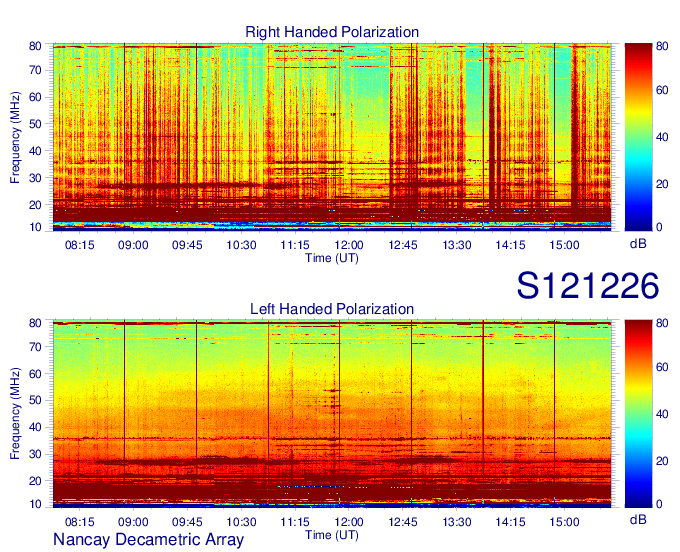Click the 20 dB tick on the Left Handed color bar
Screen dimensions: 680x552
(662, 461)
